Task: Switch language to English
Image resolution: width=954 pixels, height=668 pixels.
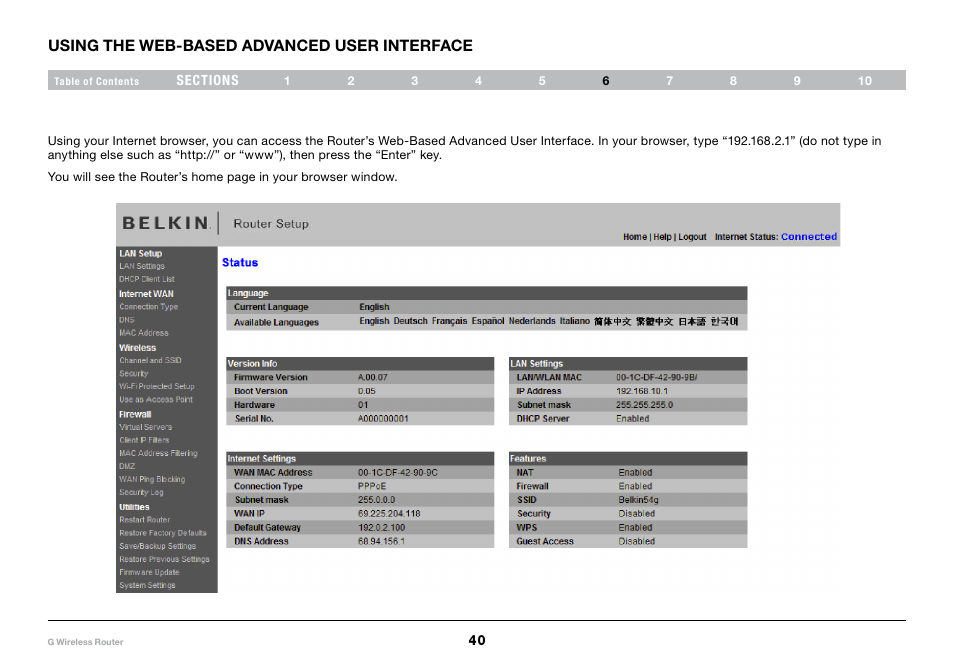Action: point(374,321)
